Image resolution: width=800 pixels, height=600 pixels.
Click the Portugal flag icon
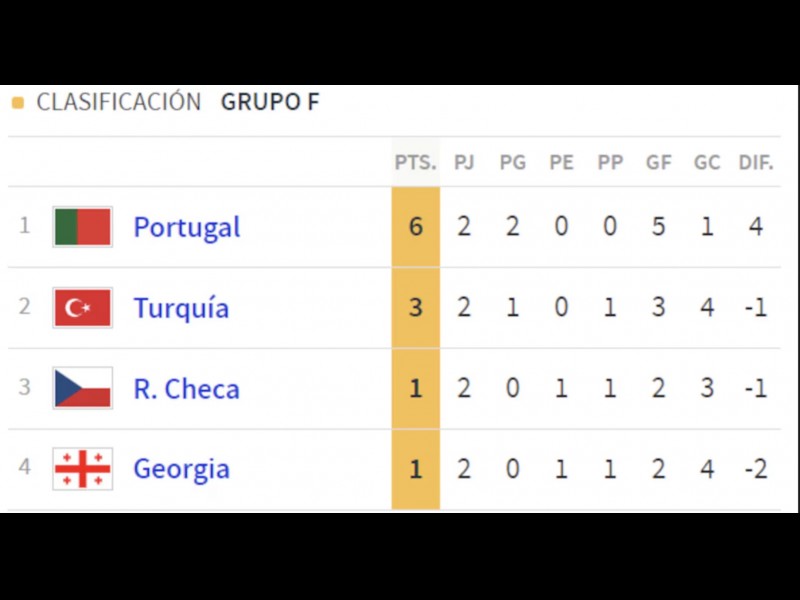coord(82,227)
